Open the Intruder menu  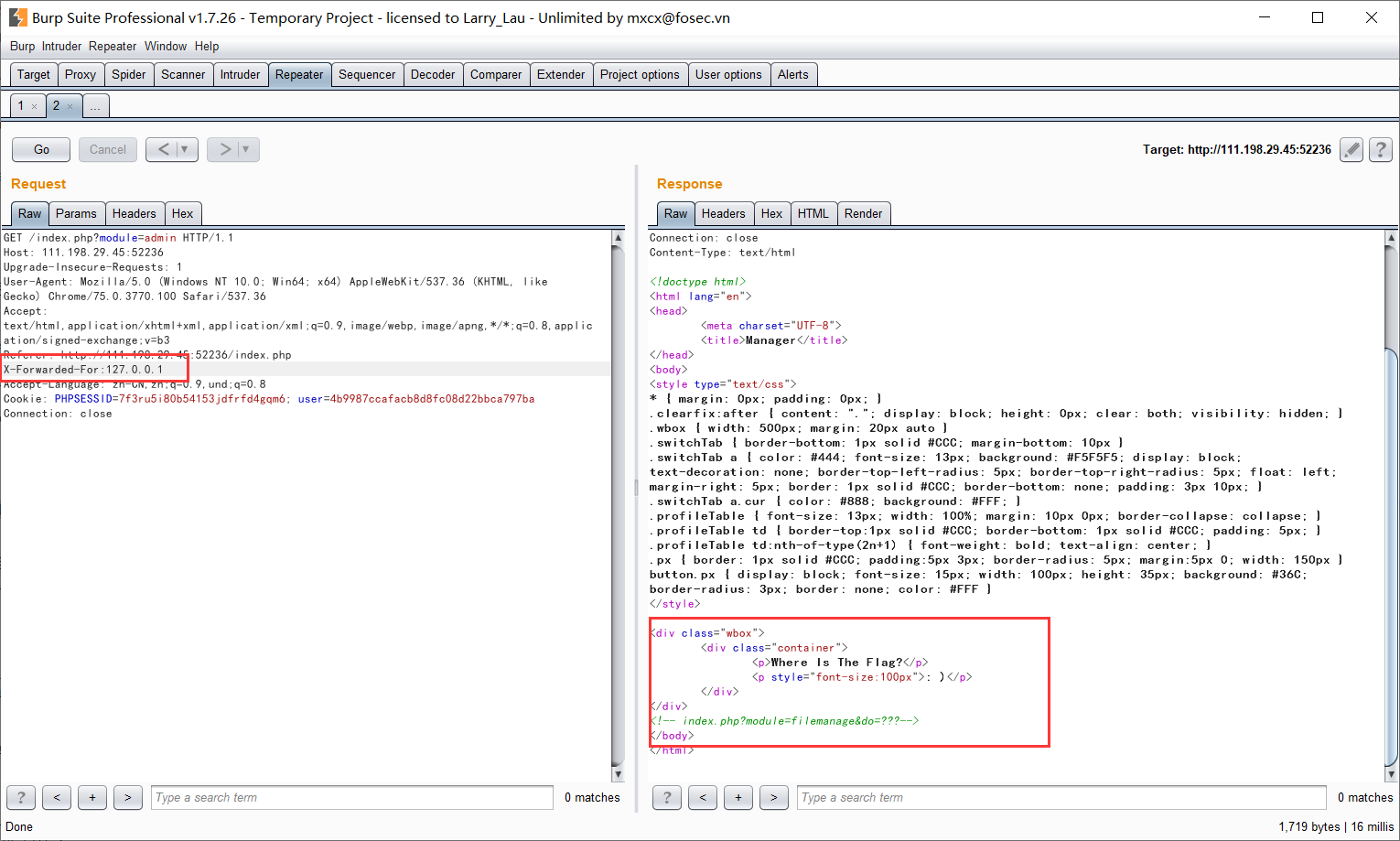click(x=61, y=46)
